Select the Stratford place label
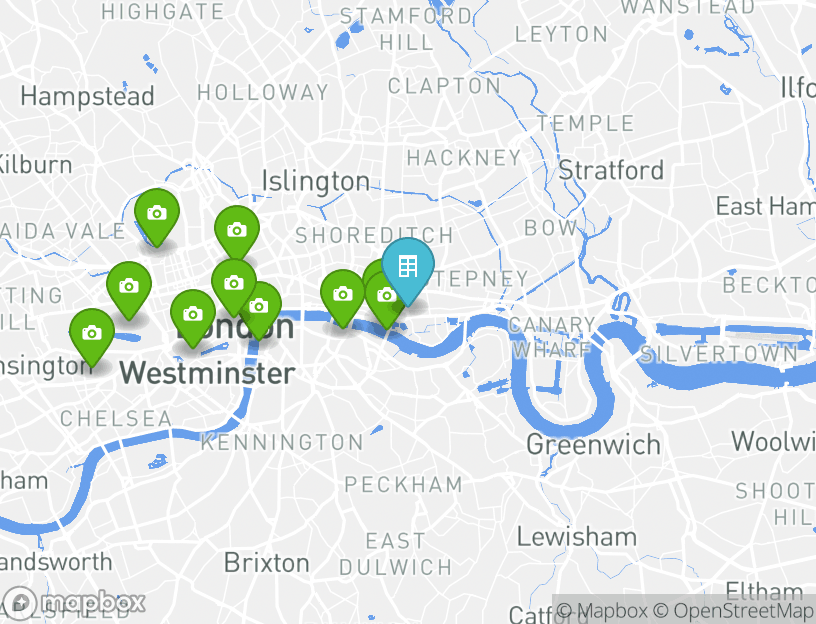Screen dimensions: 816x624 point(611,170)
